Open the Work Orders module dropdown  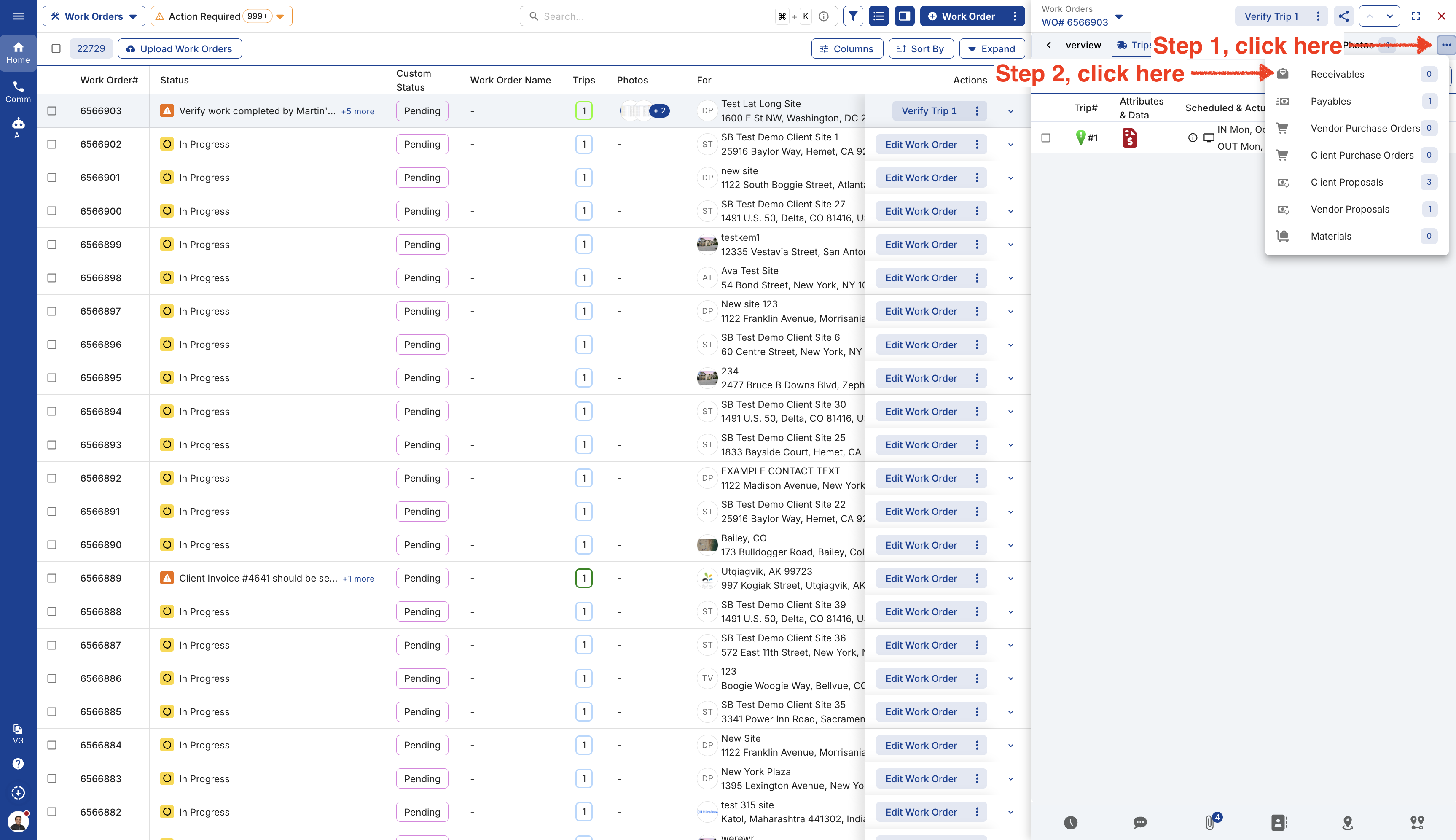click(x=94, y=16)
